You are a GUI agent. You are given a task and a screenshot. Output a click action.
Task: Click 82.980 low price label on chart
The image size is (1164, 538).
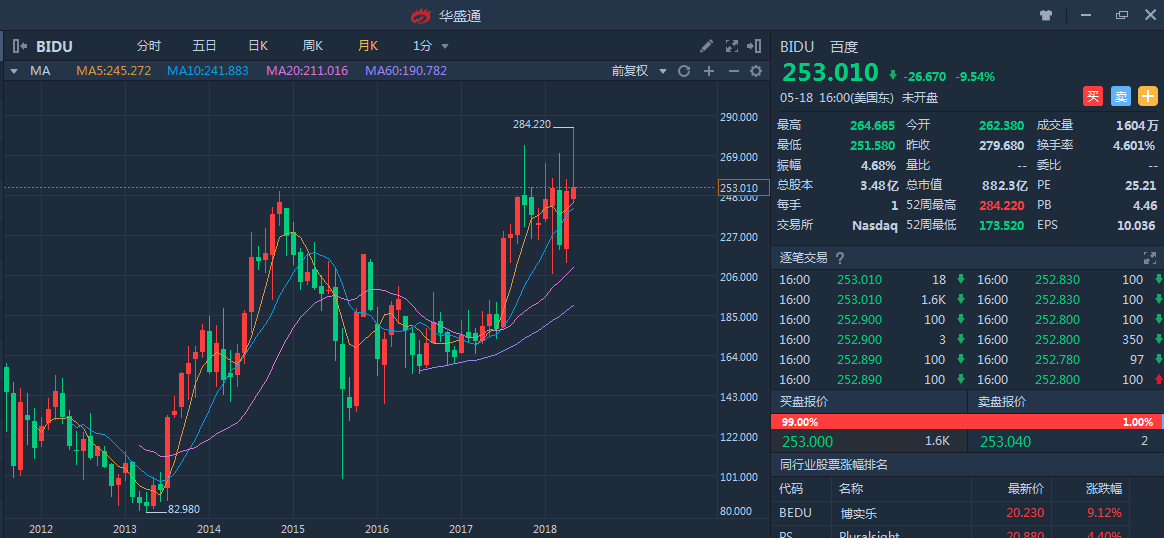pos(183,509)
